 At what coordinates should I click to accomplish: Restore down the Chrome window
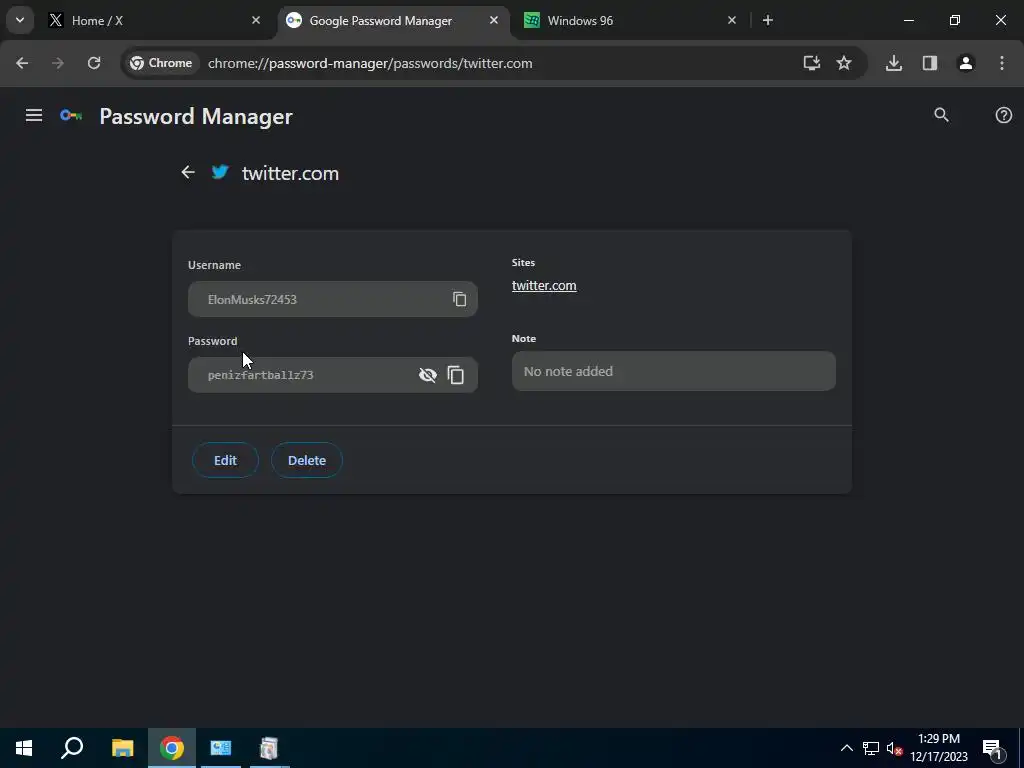955,20
